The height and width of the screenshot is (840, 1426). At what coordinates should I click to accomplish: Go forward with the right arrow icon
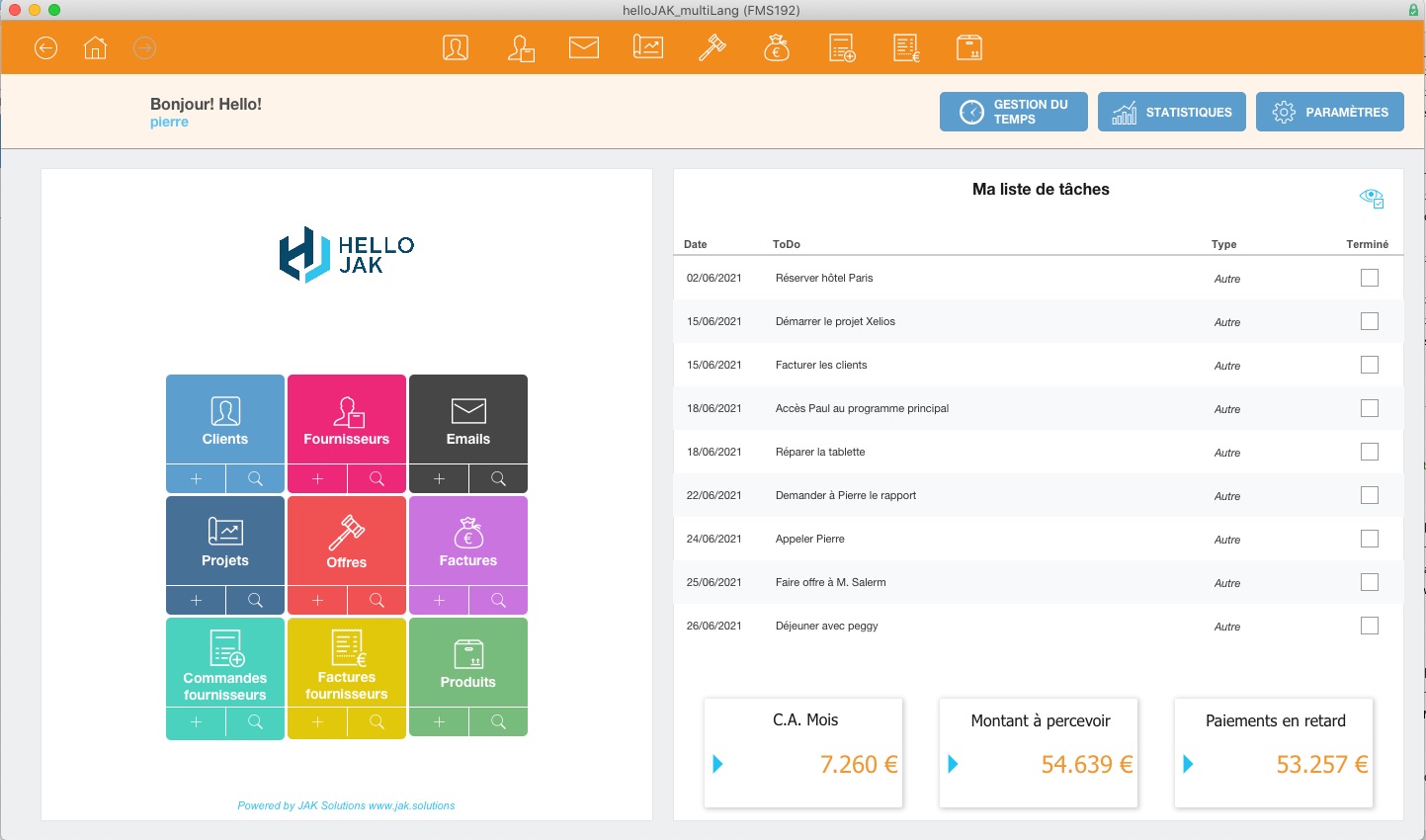click(x=144, y=47)
